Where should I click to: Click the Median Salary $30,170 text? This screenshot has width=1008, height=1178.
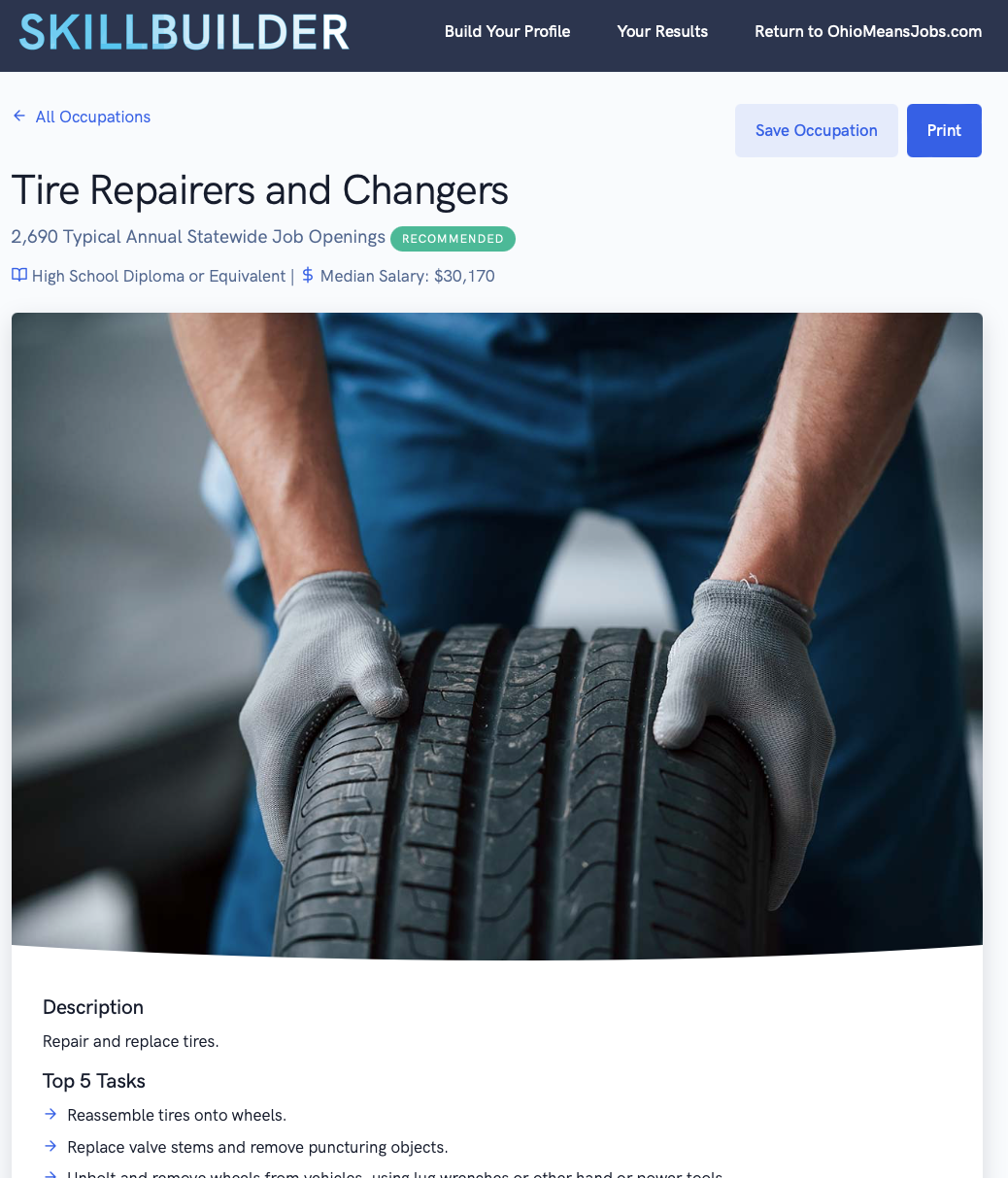pyautogui.click(x=408, y=276)
